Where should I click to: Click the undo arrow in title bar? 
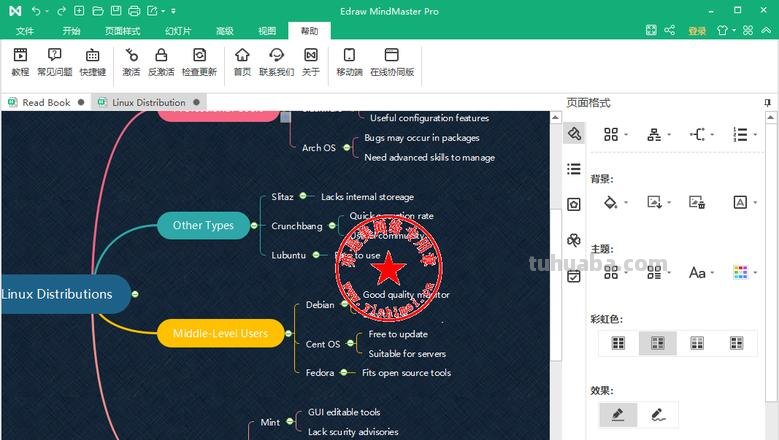pyautogui.click(x=36, y=10)
